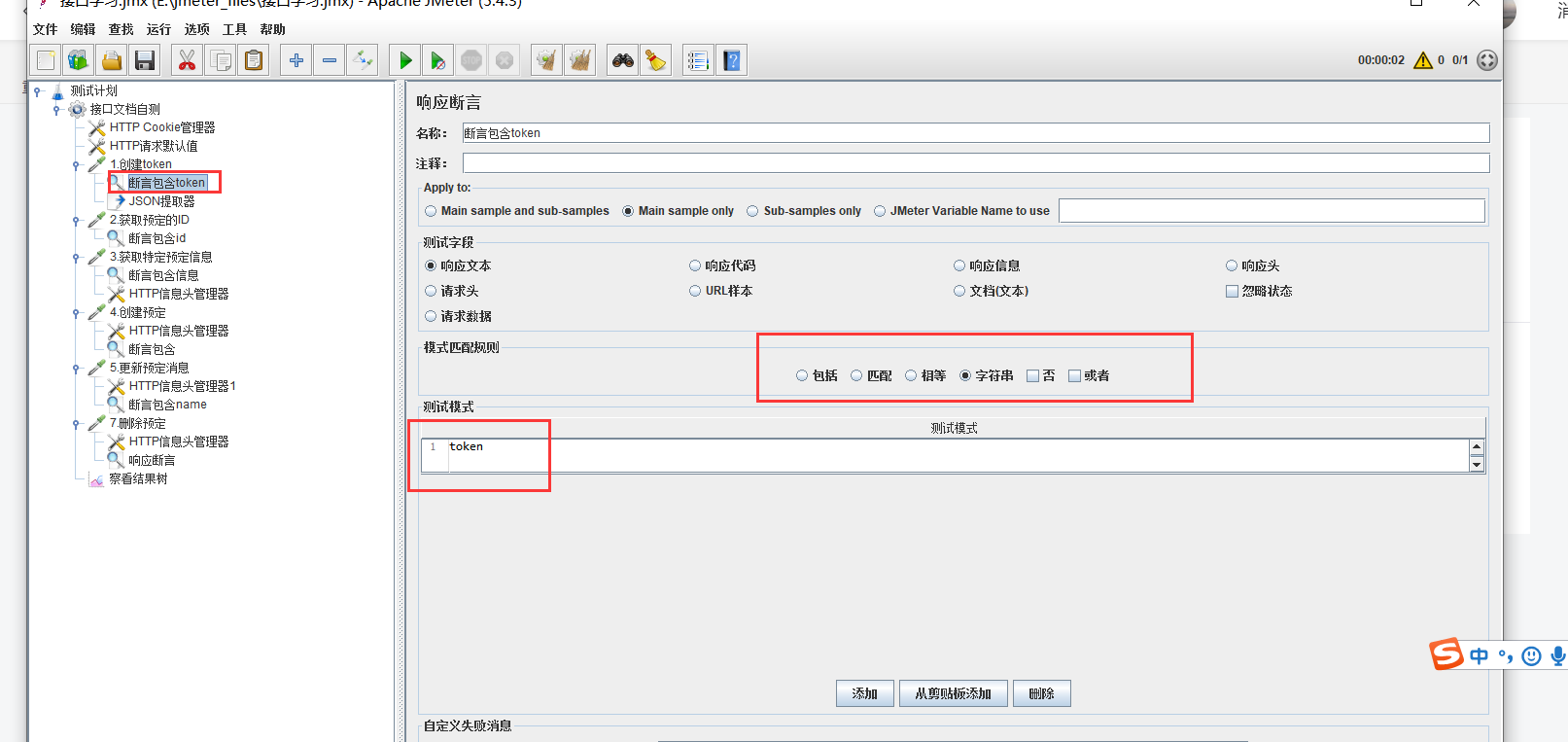The image size is (1568, 742).
Task: Open the 编辑 menu
Action: (x=83, y=29)
